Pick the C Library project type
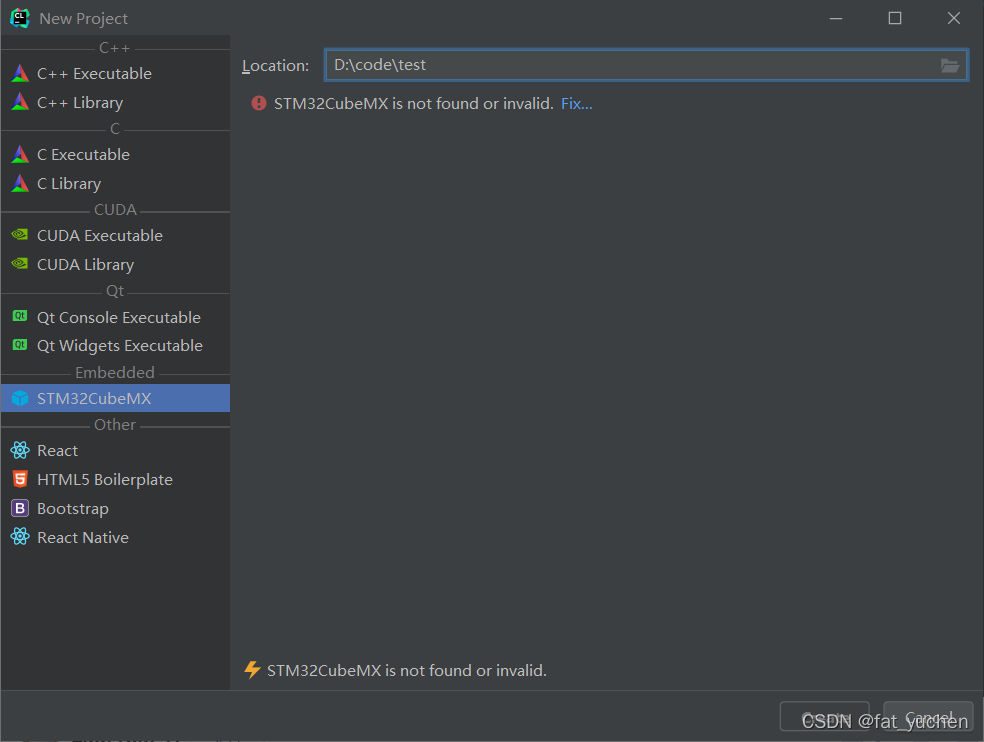The image size is (984, 742). point(115,183)
